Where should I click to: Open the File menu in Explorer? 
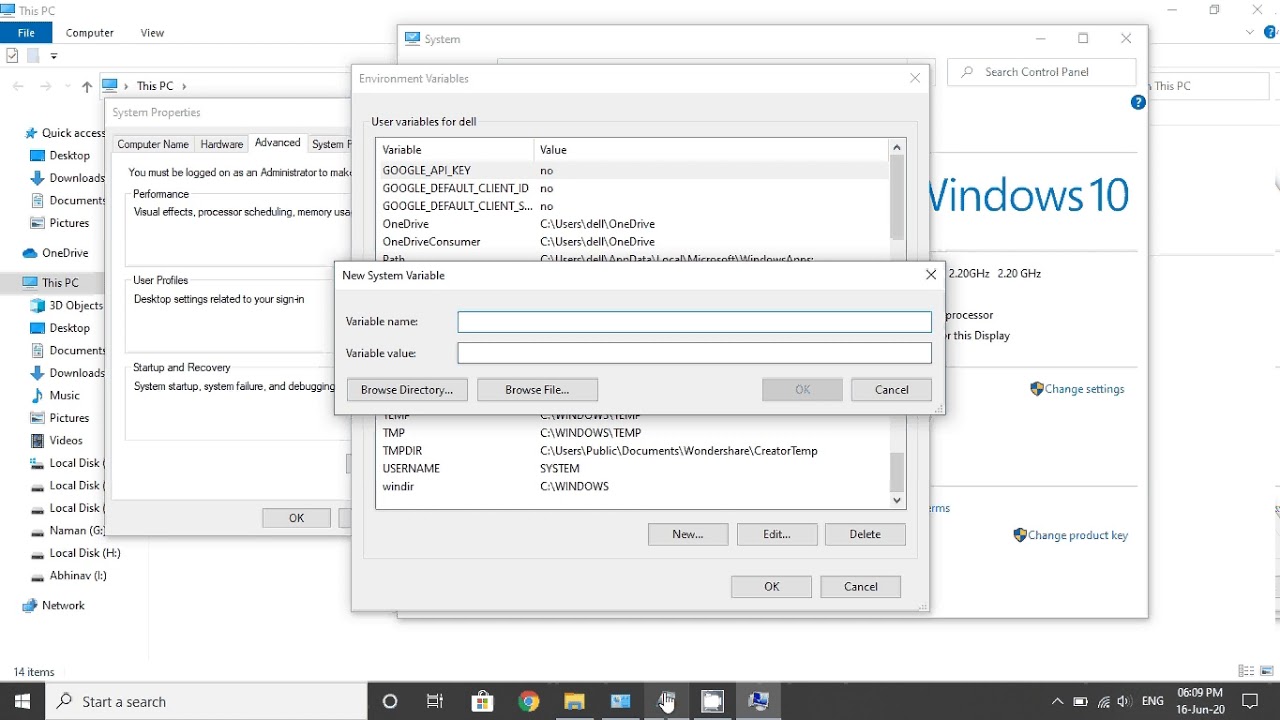[x=26, y=33]
